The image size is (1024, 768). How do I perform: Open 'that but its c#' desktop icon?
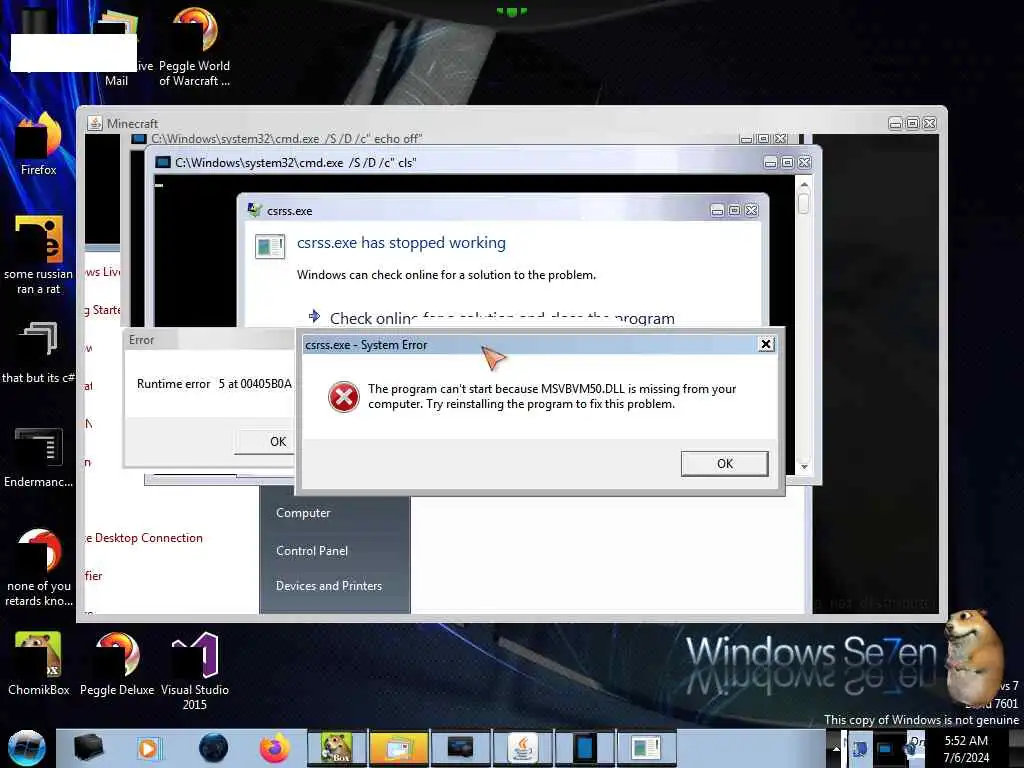[39, 353]
